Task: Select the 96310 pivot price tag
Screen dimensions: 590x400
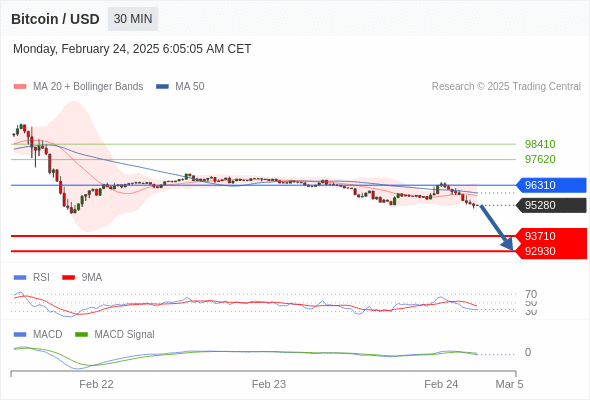Action: point(551,185)
